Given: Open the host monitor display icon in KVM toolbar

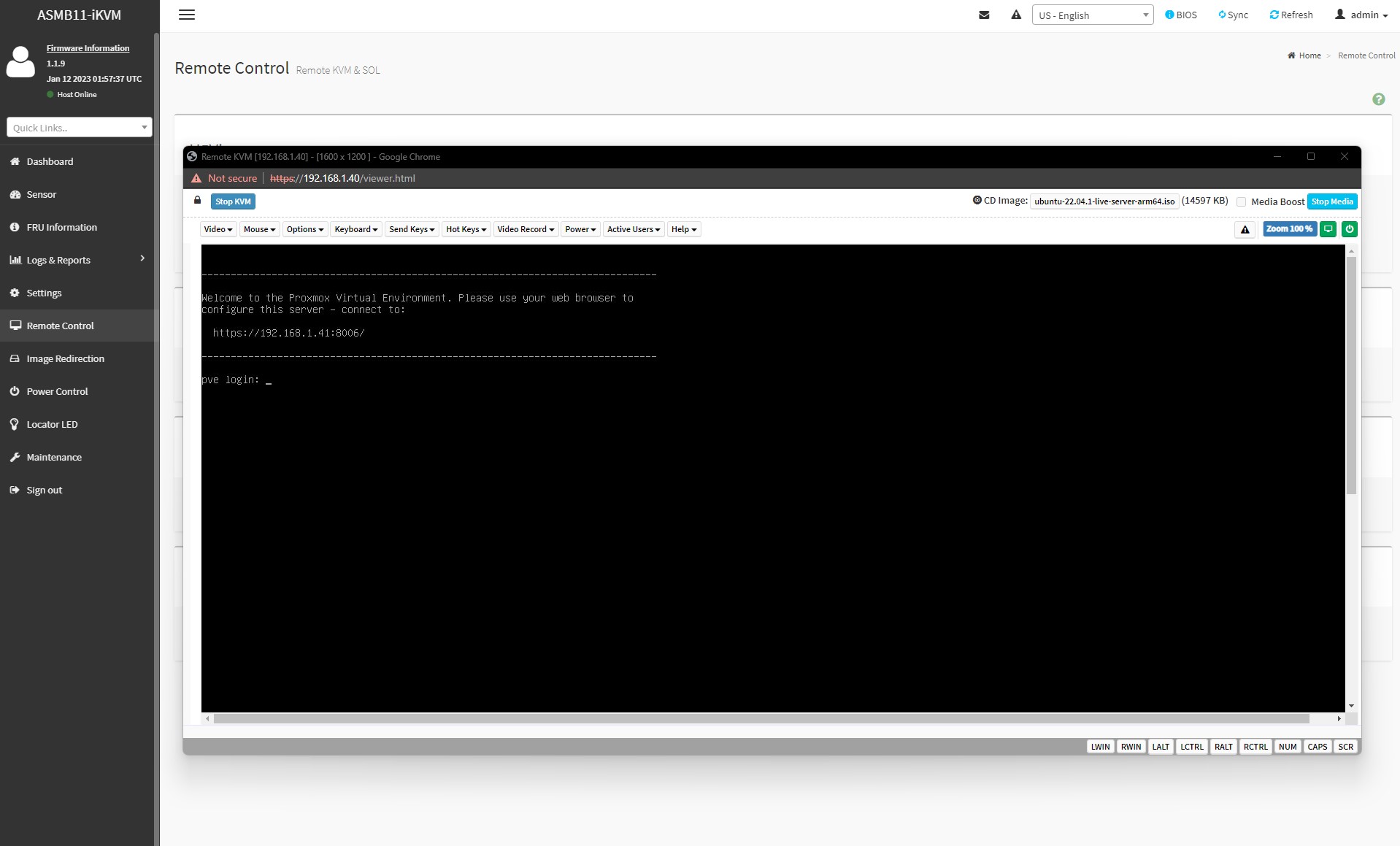Looking at the screenshot, I should click(1328, 229).
